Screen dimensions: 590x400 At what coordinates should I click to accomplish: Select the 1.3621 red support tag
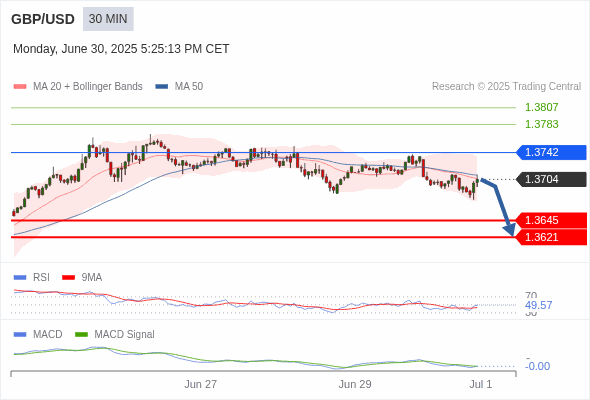tap(551, 237)
